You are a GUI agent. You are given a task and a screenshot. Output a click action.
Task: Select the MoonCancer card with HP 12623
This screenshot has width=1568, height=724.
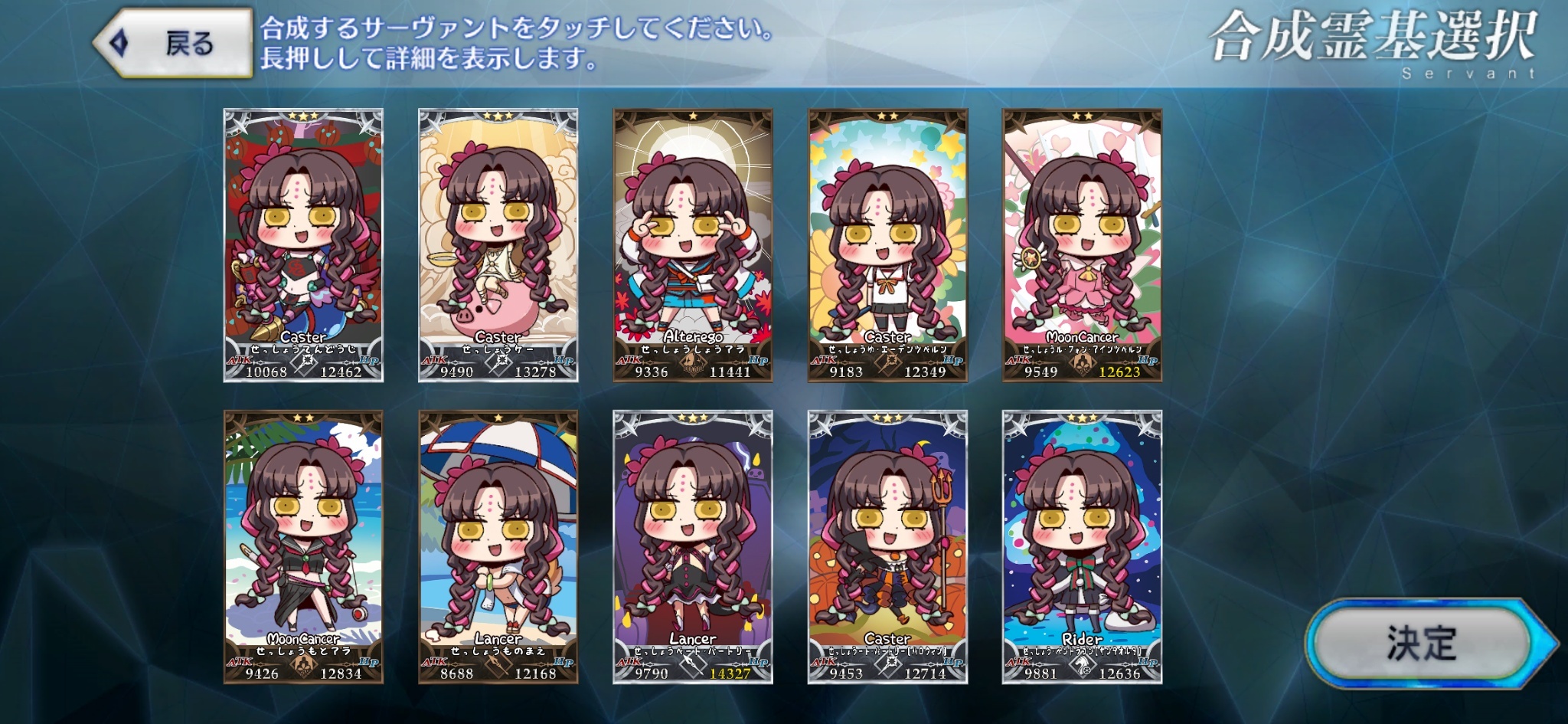1083,245
